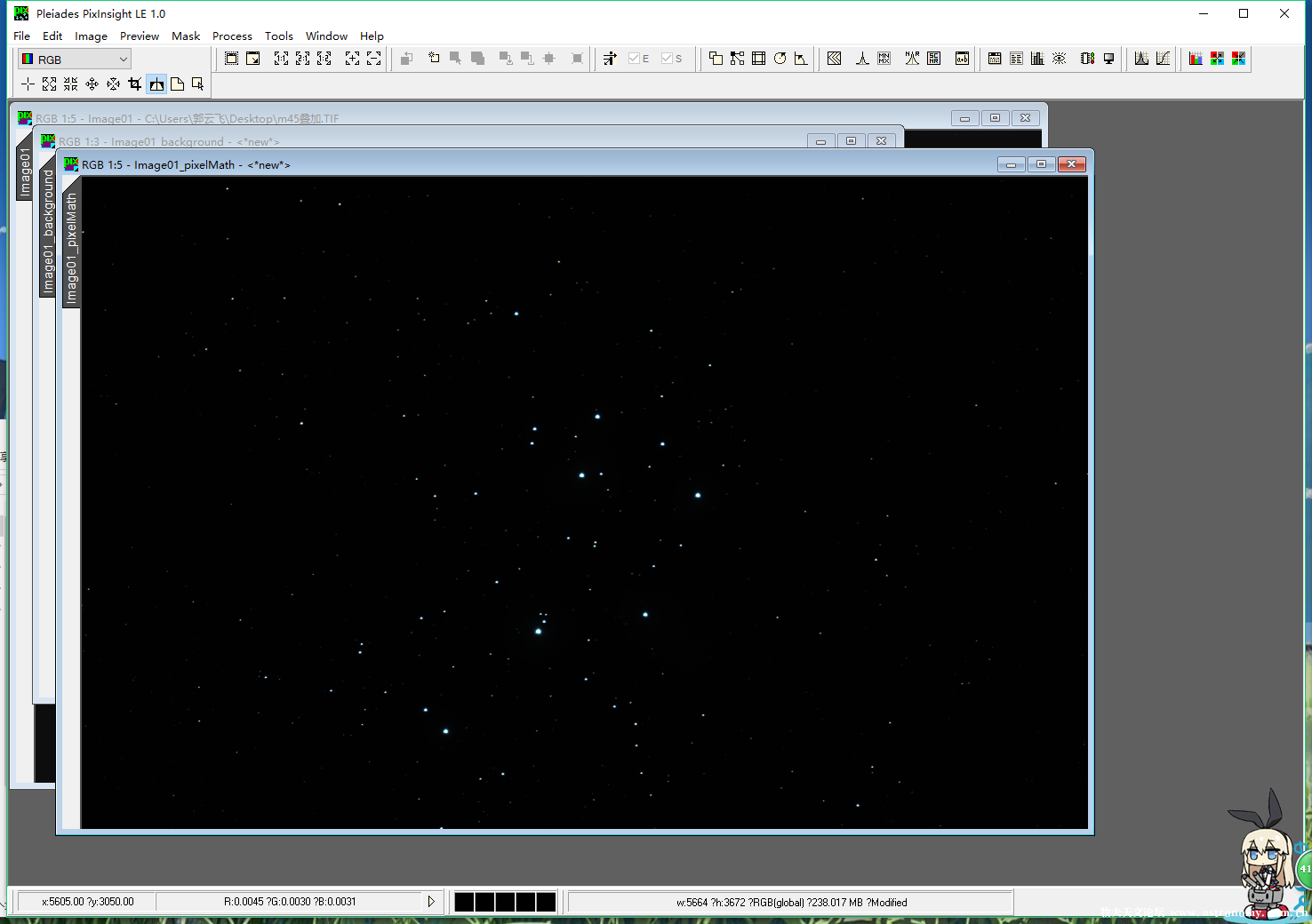Maximize the Image01_pixelMath image window
Image resolution: width=1312 pixels, height=924 pixels.
[1041, 164]
